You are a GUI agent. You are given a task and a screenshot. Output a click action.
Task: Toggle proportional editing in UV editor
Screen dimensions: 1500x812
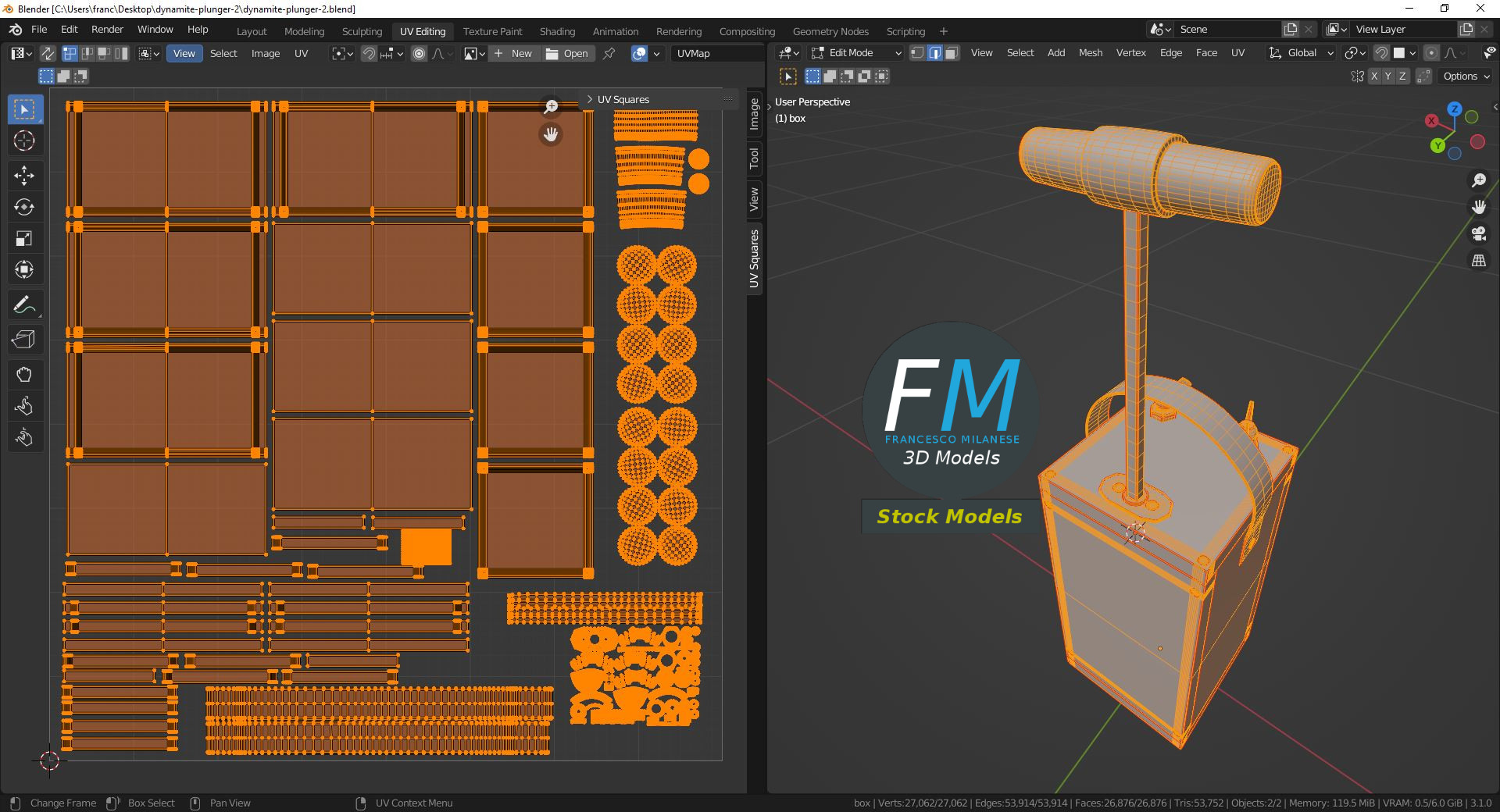click(420, 53)
